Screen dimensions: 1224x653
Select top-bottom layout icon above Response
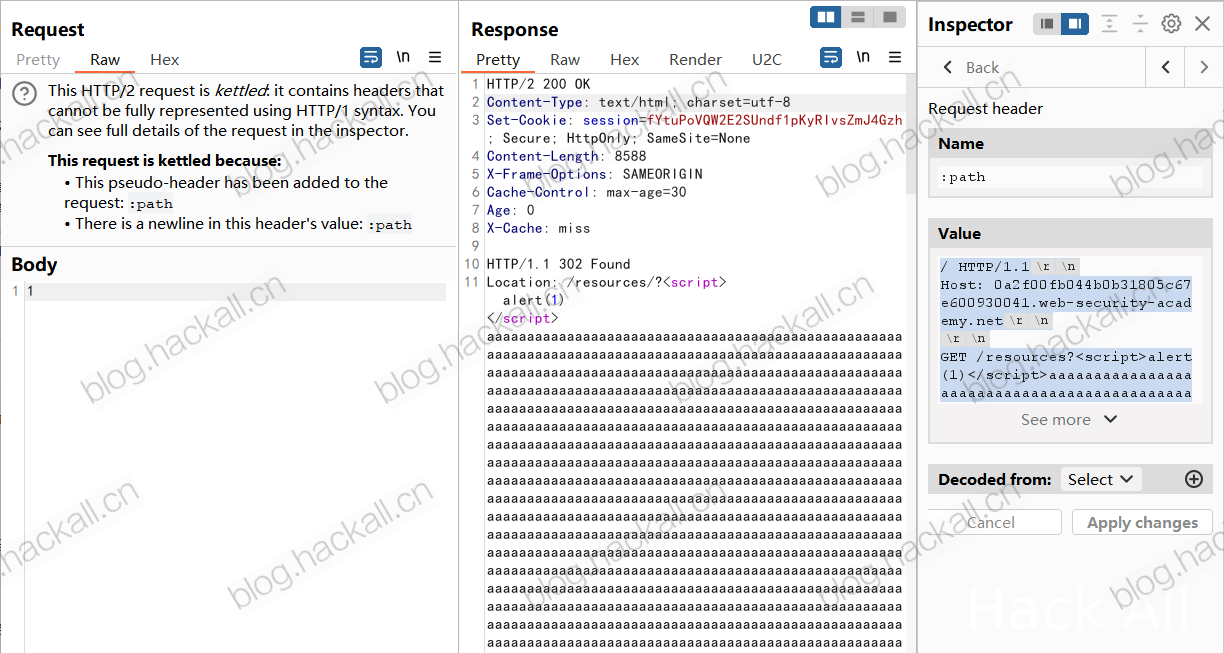(x=857, y=17)
